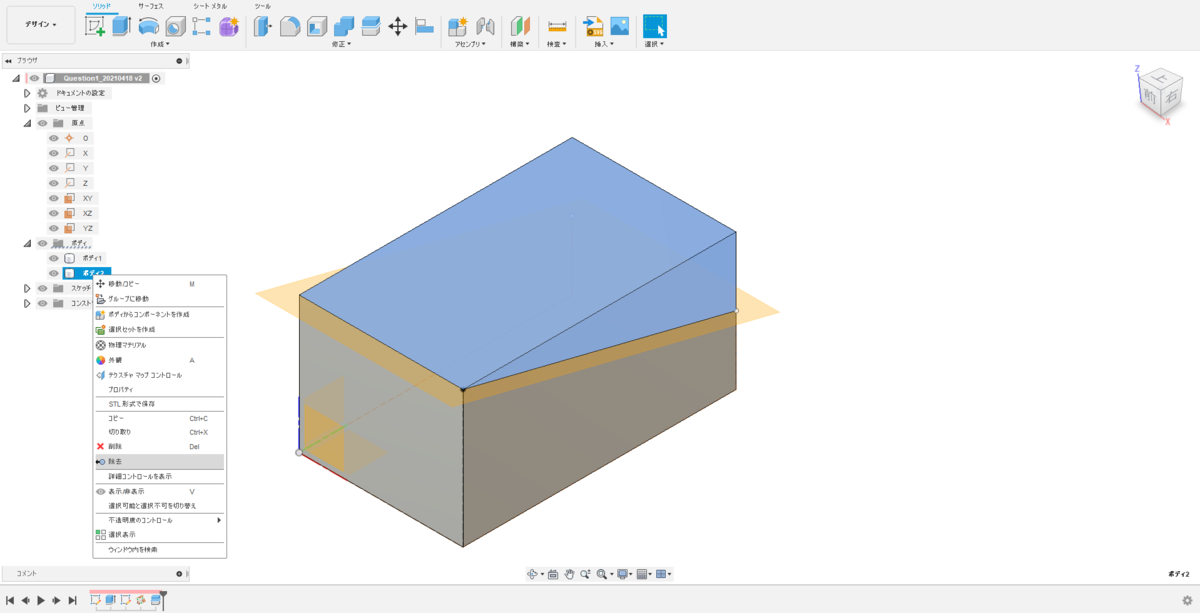
Task: Click the Construct offset plane icon
Action: [521, 27]
